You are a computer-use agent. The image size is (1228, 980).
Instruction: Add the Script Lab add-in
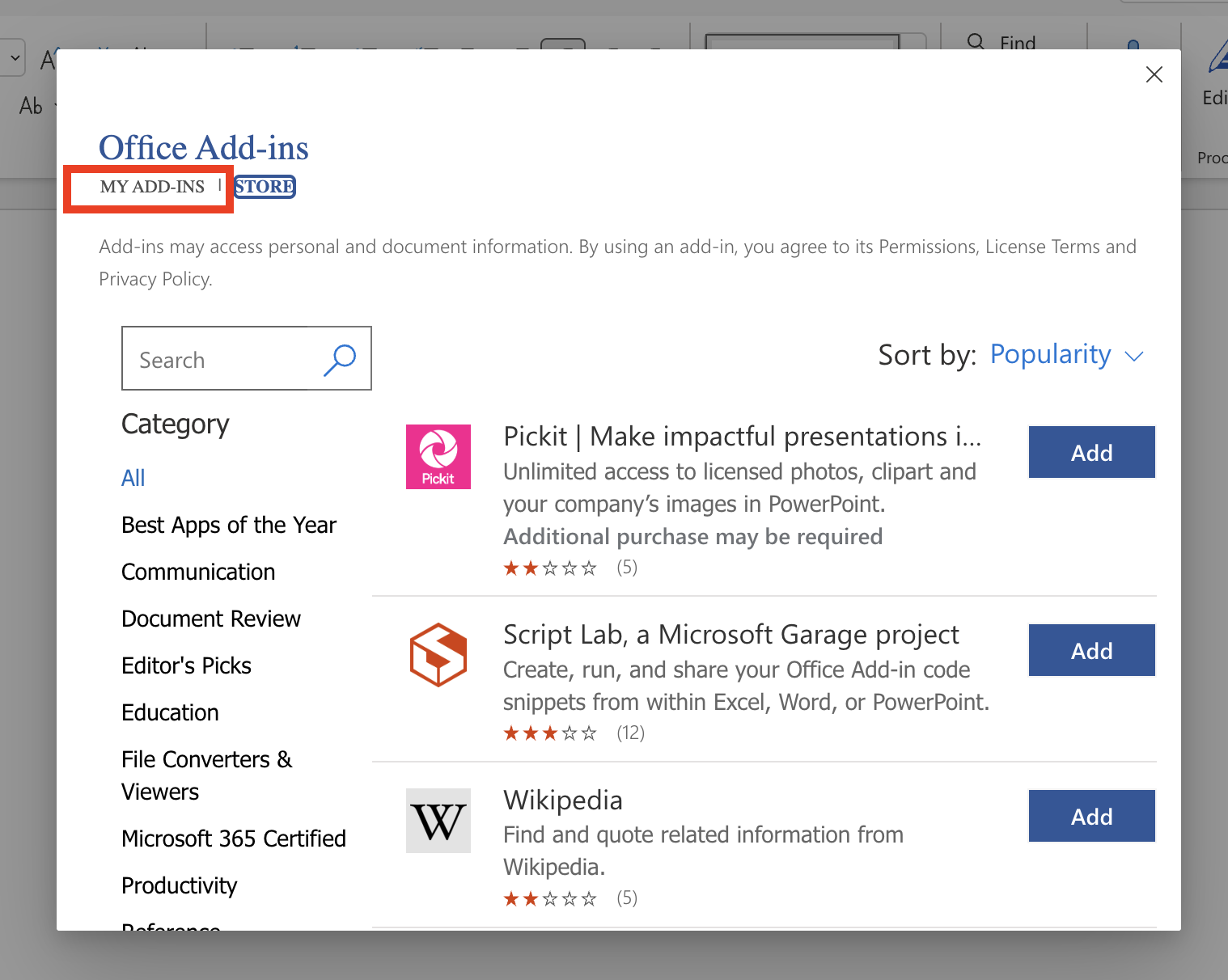point(1092,650)
